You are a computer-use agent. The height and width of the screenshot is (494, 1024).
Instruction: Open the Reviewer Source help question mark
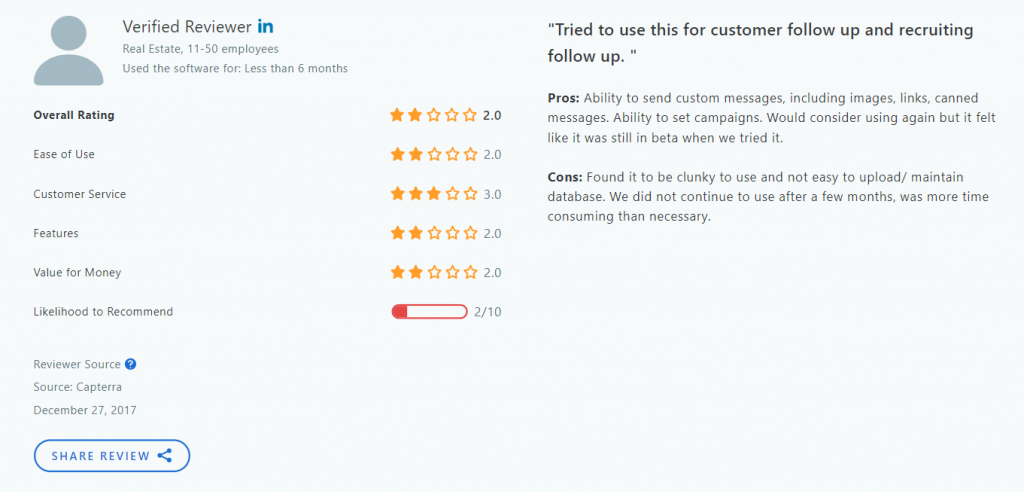click(x=131, y=365)
